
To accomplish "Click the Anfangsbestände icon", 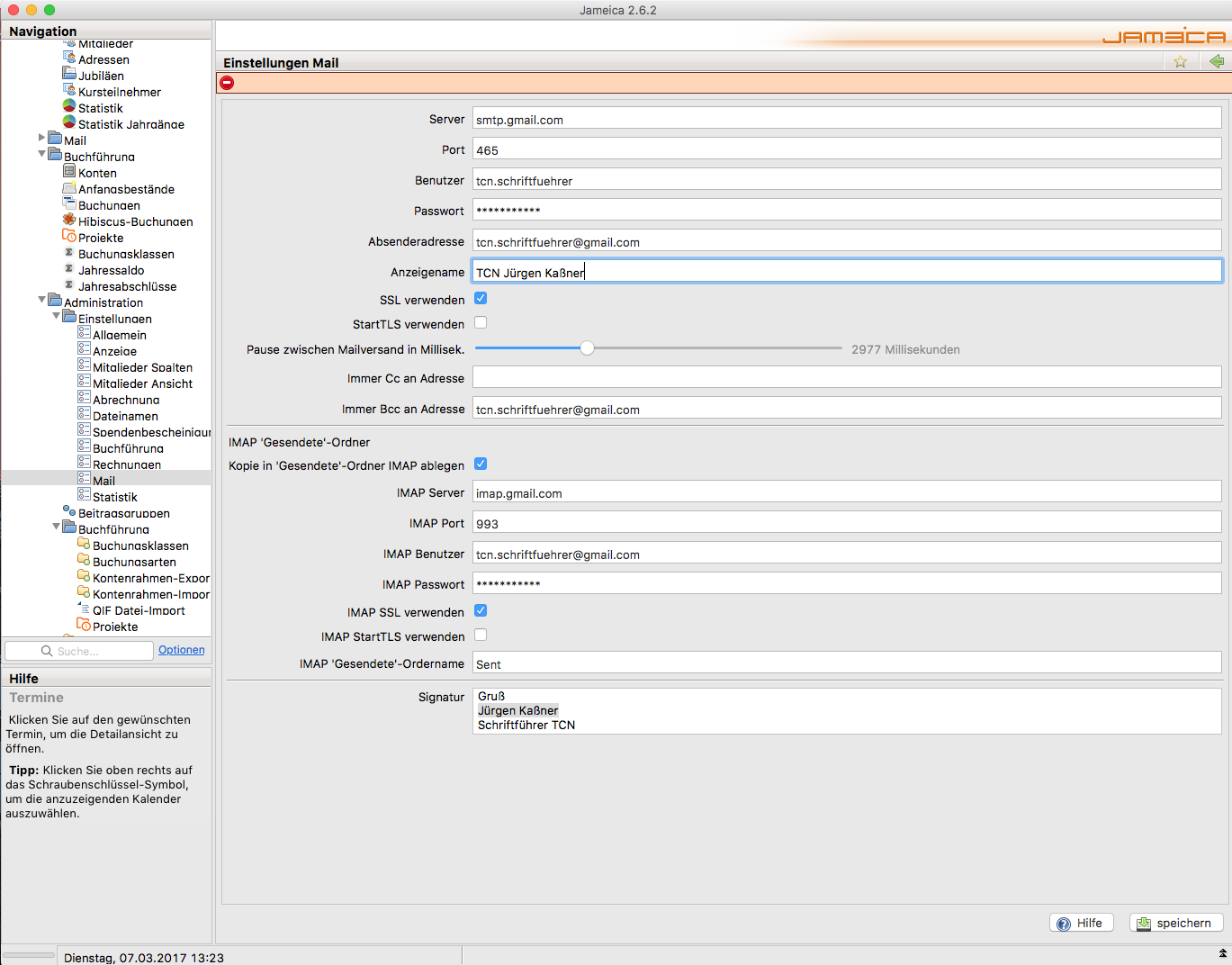I will 69,187.
